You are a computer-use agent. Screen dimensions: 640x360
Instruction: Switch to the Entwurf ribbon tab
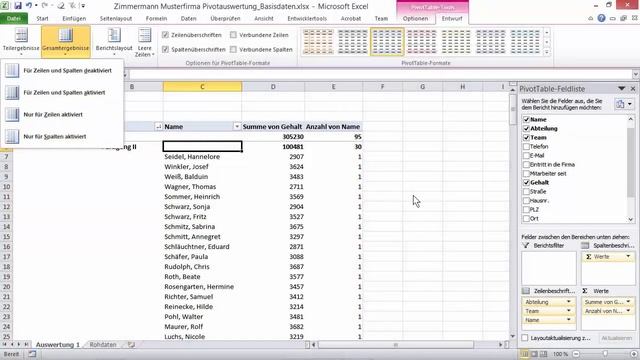(x=452, y=18)
